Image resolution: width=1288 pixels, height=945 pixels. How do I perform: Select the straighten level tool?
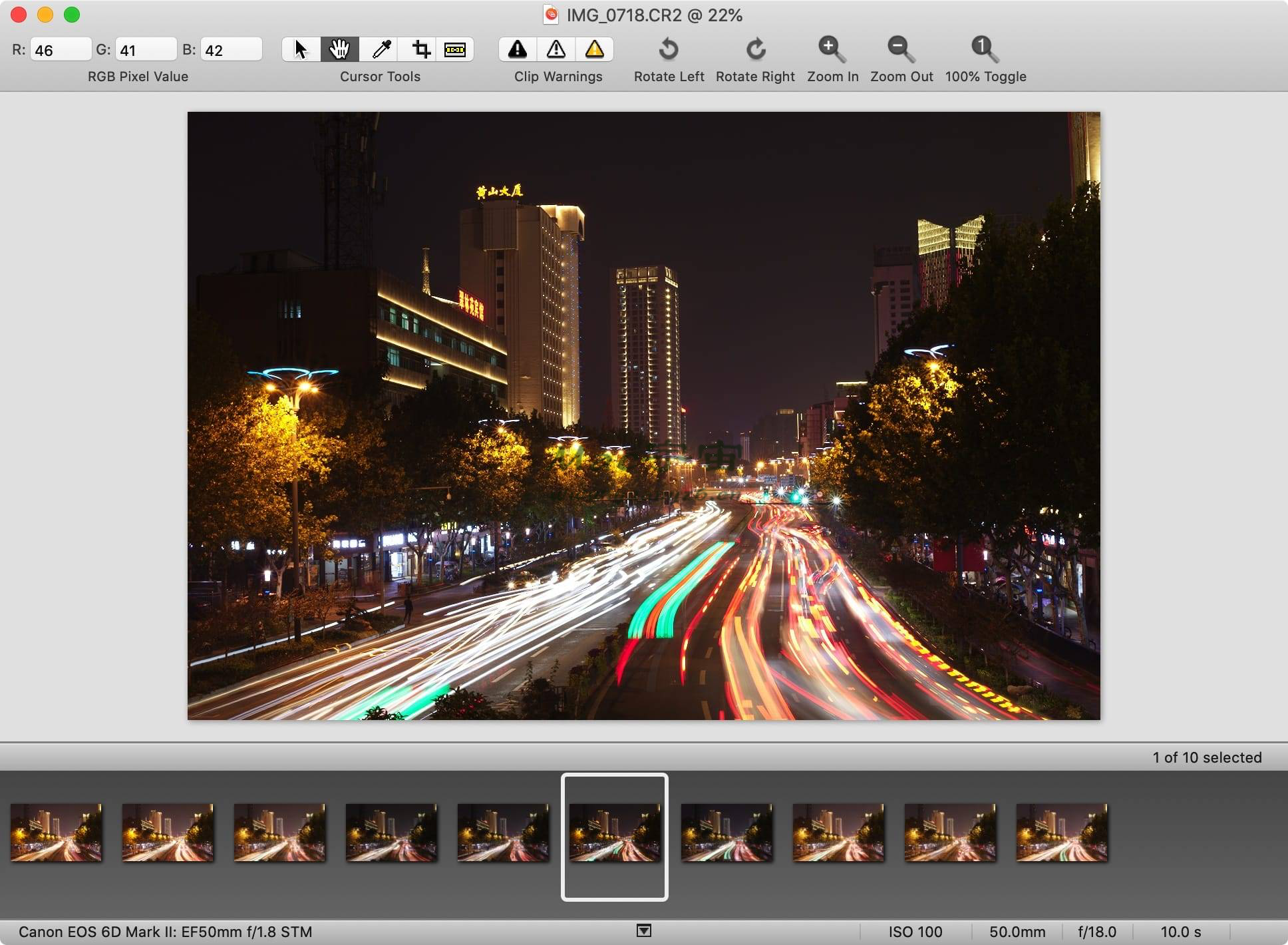455,49
